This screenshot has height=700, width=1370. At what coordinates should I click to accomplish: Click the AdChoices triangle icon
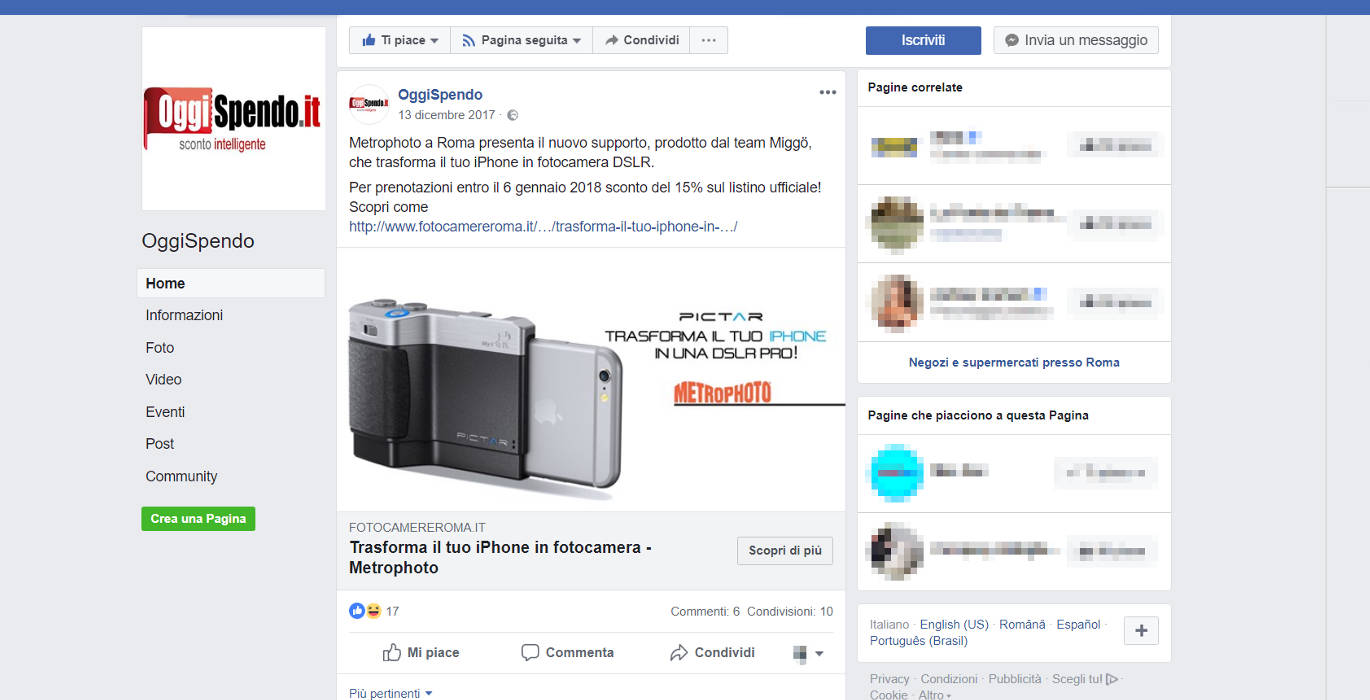[1112, 679]
